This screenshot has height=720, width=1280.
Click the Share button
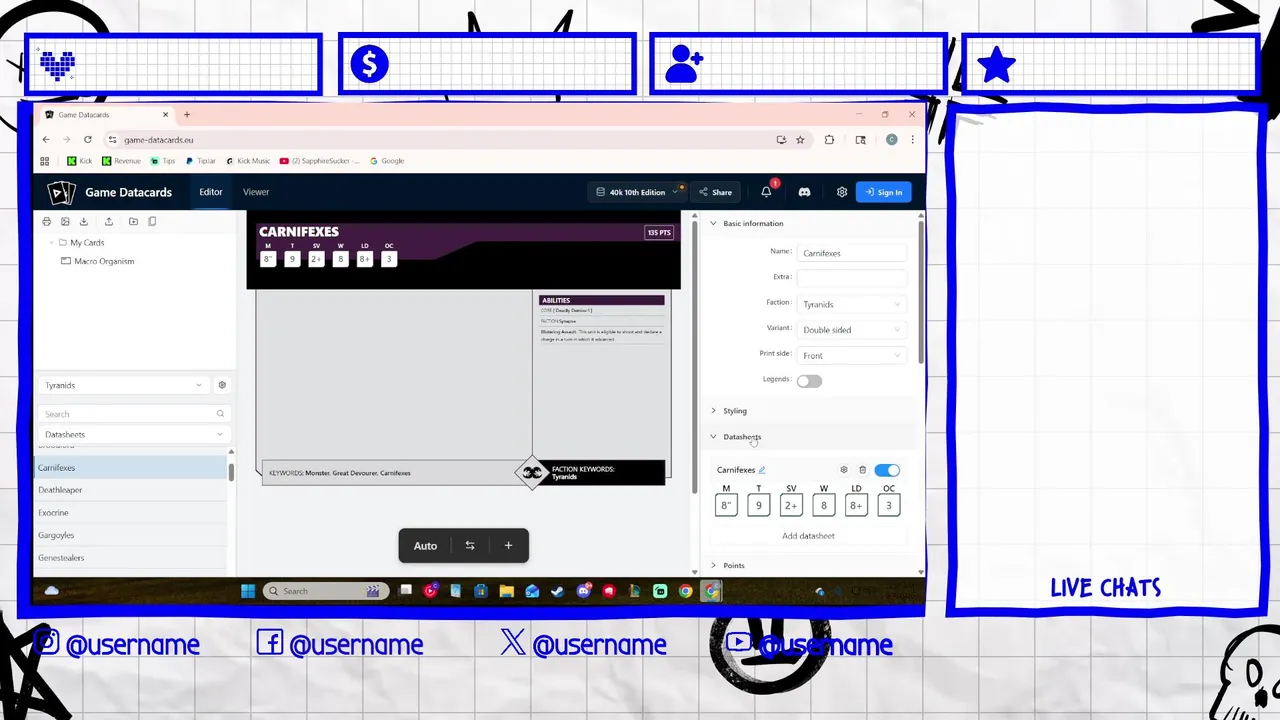pyautogui.click(x=715, y=192)
